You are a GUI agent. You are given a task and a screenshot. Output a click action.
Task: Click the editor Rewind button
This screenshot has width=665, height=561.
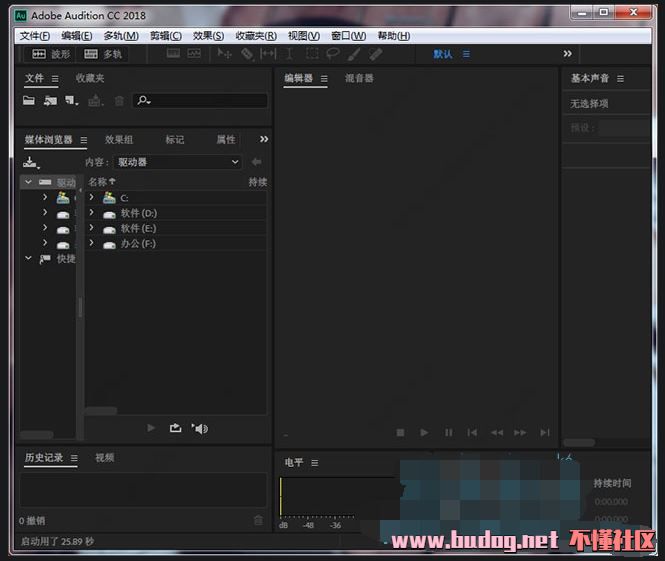[x=497, y=433]
